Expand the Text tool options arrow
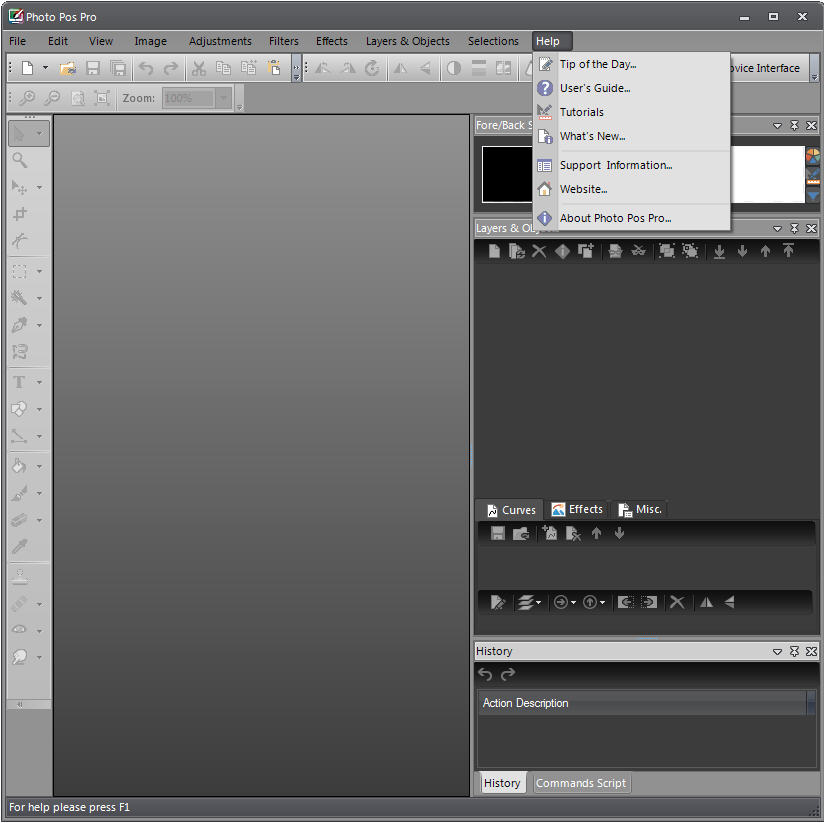This screenshot has width=824, height=823. (39, 382)
